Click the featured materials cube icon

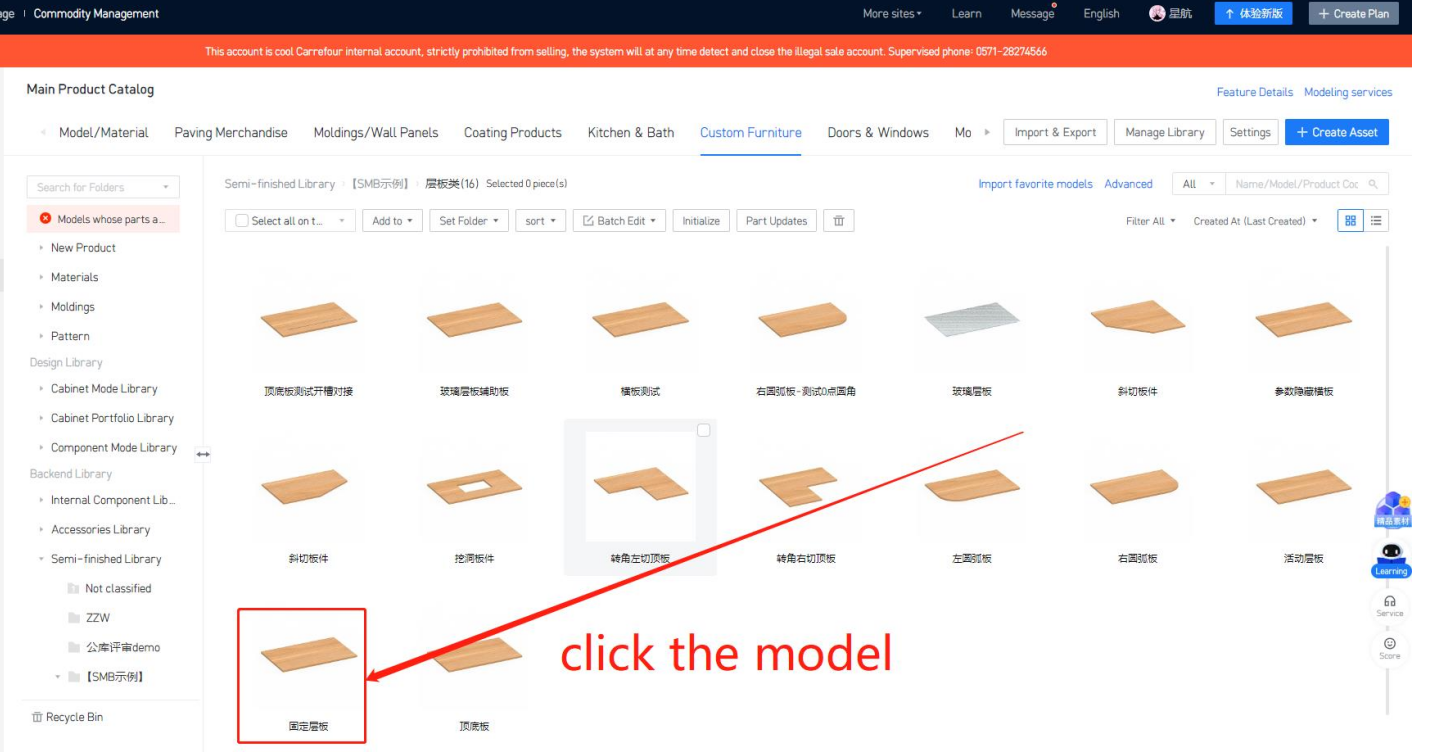click(x=1392, y=509)
